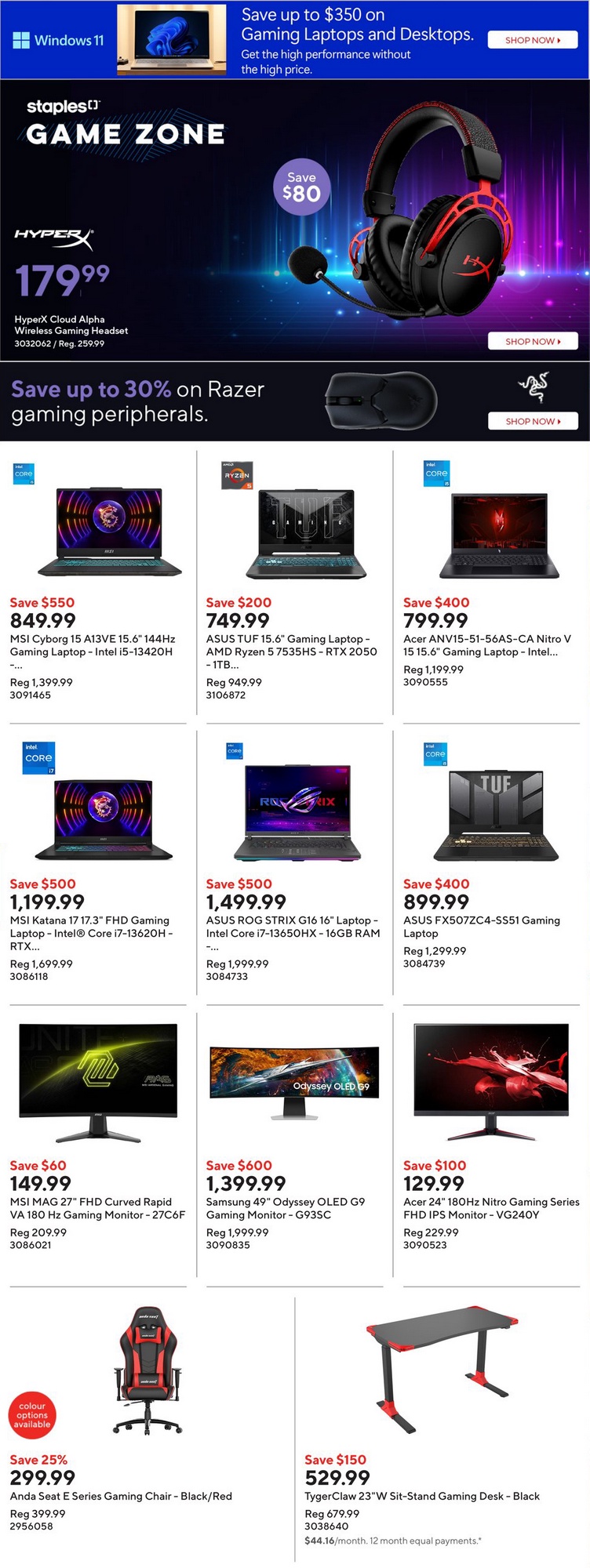
Task: Click the HyperX brand logo
Action: click(53, 237)
